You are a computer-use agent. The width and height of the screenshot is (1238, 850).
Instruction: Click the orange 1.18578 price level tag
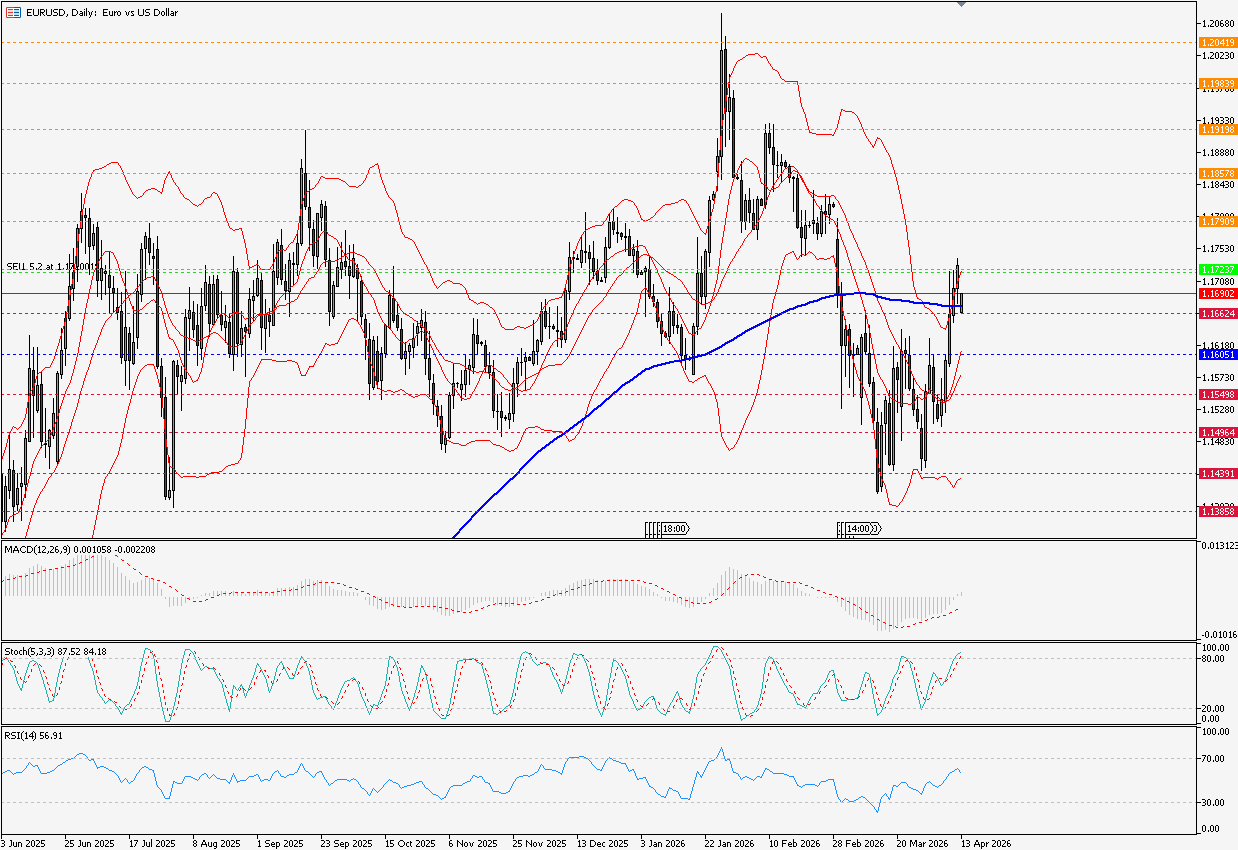tap(1217, 173)
